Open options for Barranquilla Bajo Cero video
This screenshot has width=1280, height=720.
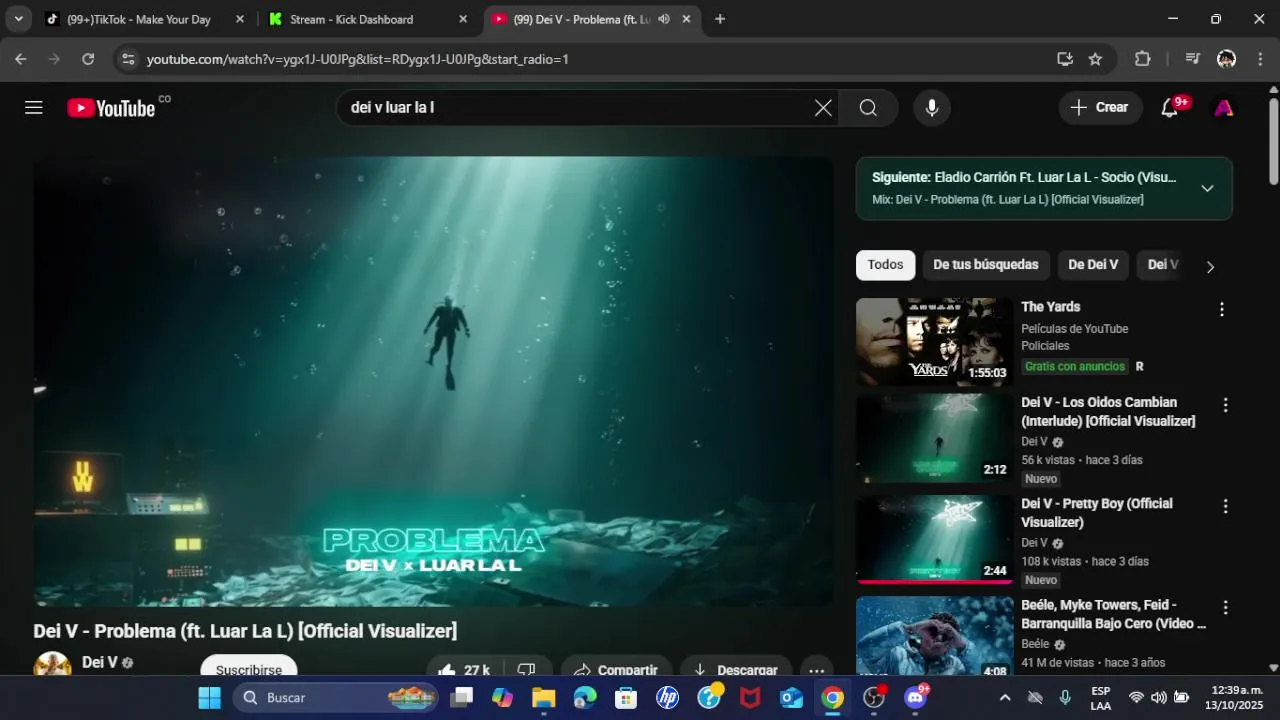pyautogui.click(x=1225, y=608)
